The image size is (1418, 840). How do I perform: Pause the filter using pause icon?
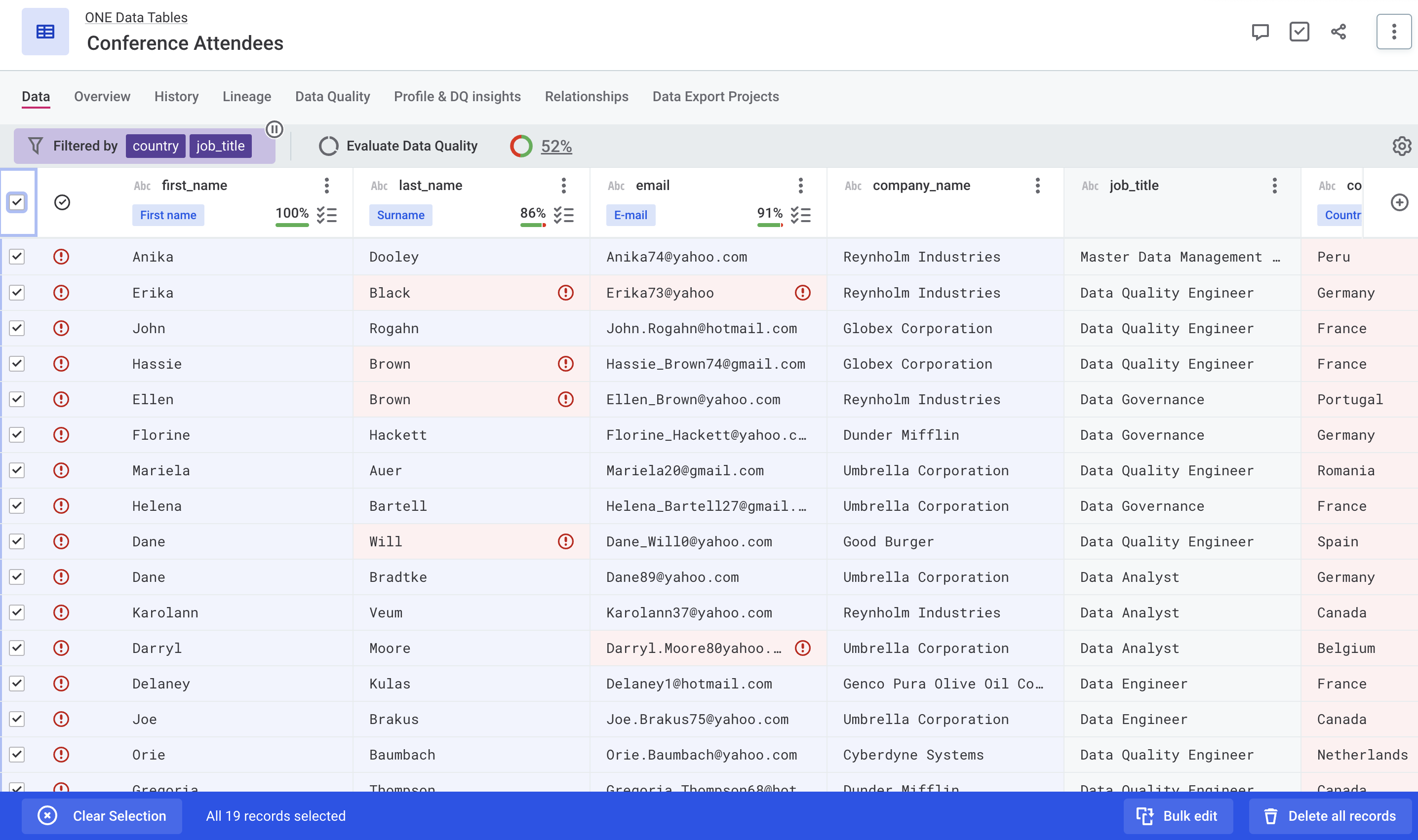[x=274, y=130]
